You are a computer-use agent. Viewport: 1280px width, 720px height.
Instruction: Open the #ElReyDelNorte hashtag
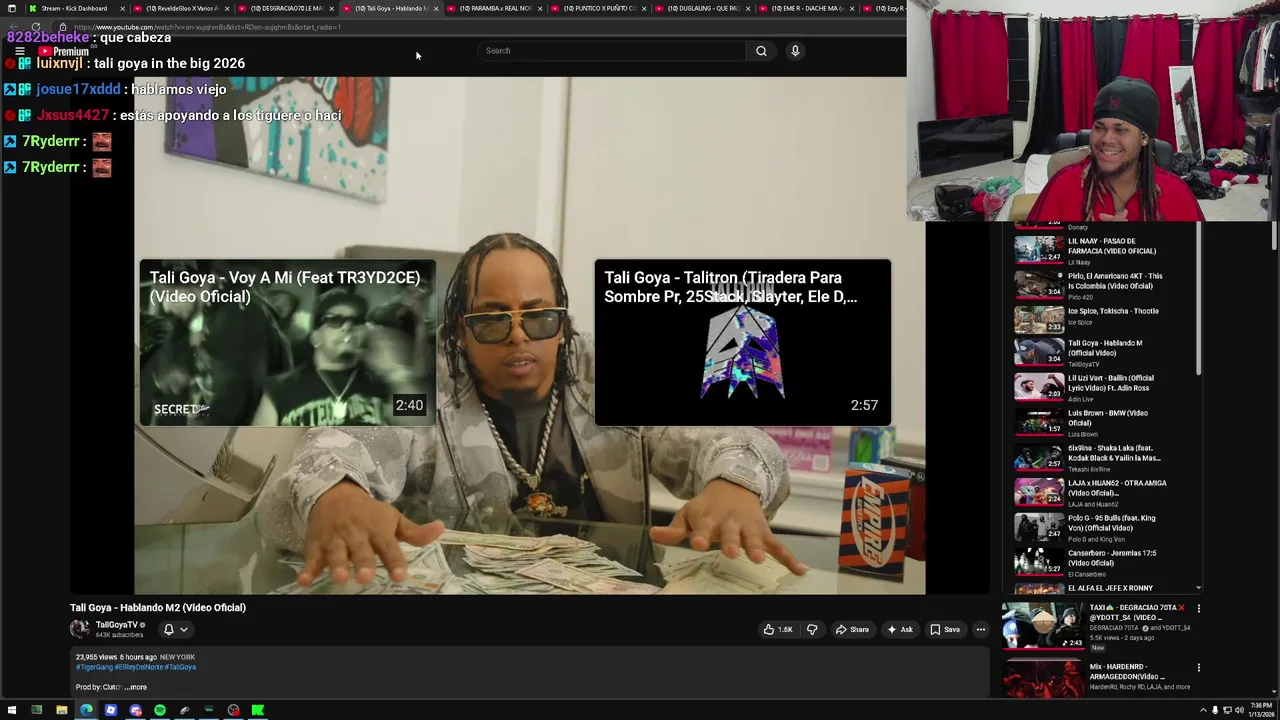pyautogui.click(x=139, y=667)
